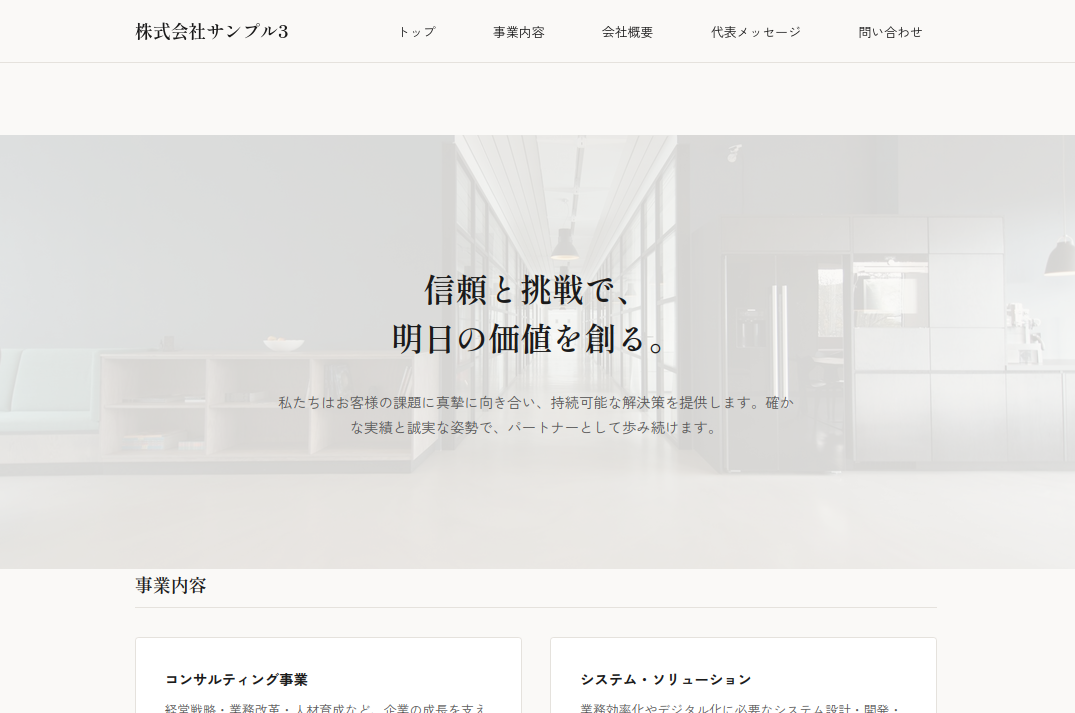The image size is (1075, 713).
Task: Select the システム・ソリューション card title
Action: click(665, 680)
